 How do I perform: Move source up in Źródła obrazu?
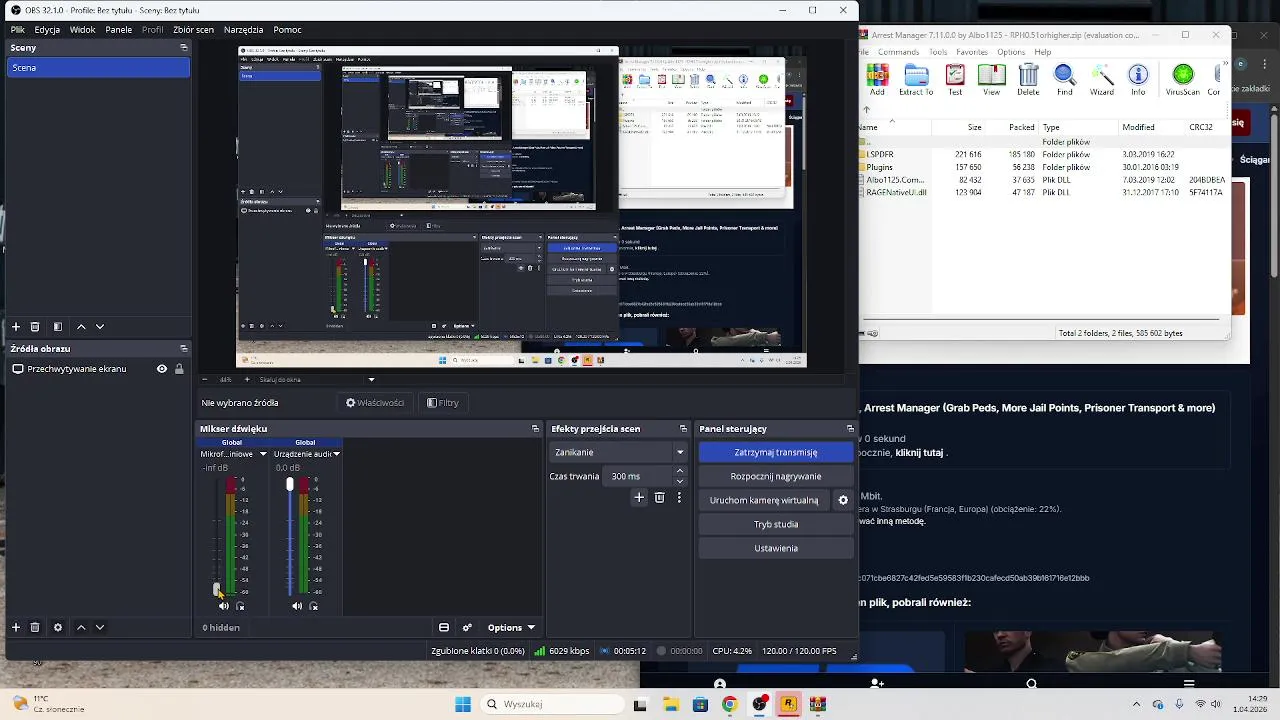[x=82, y=627]
